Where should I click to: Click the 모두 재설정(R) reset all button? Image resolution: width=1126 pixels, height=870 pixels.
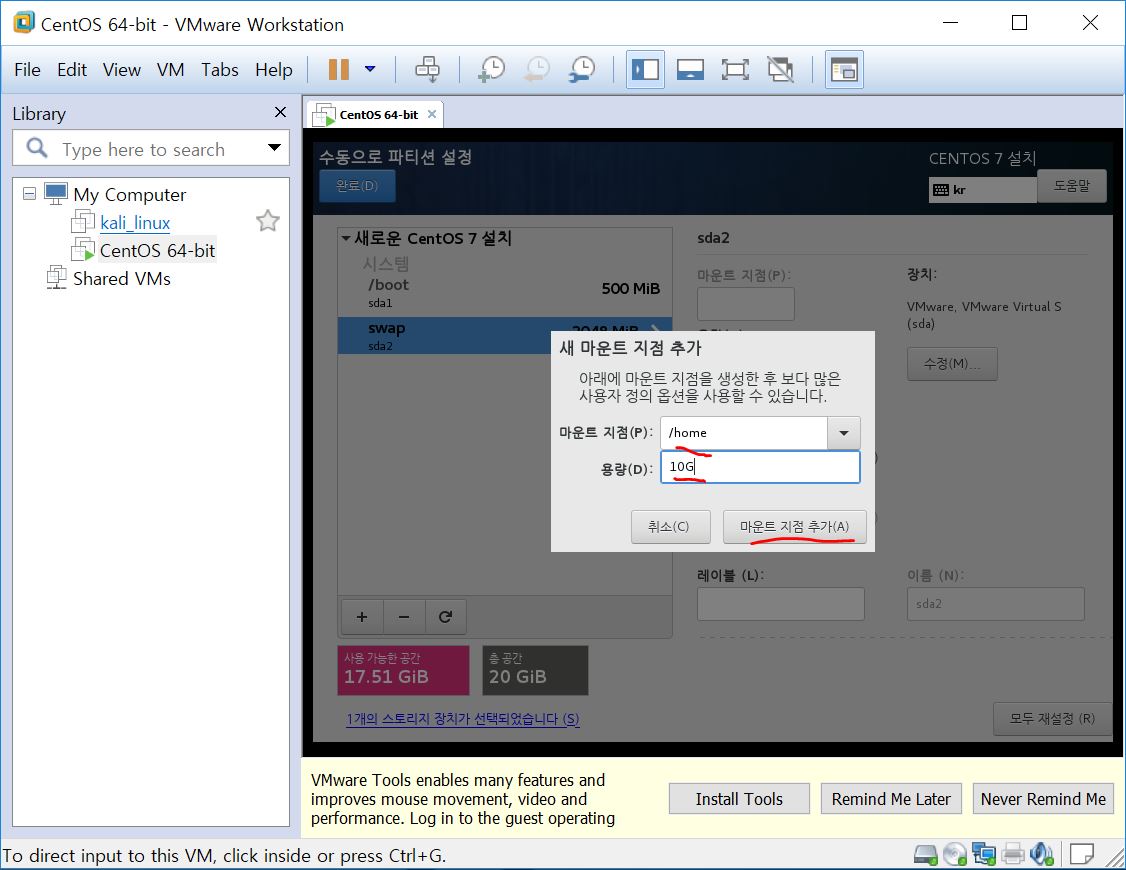click(x=1052, y=719)
